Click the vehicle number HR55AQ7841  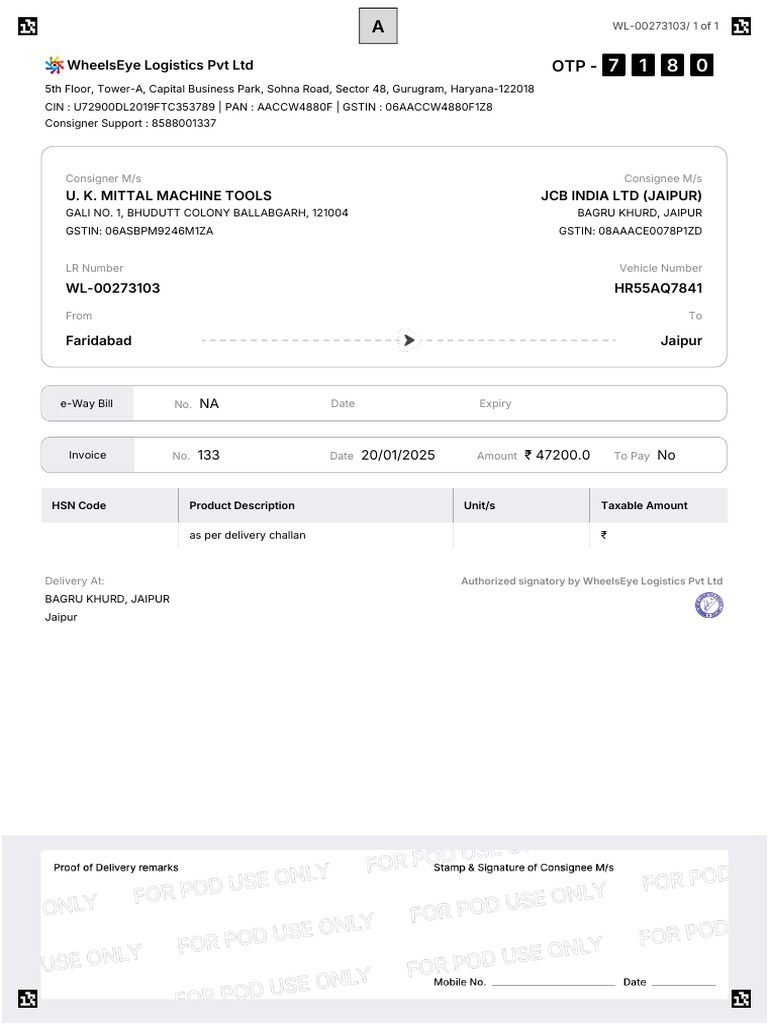[658, 288]
